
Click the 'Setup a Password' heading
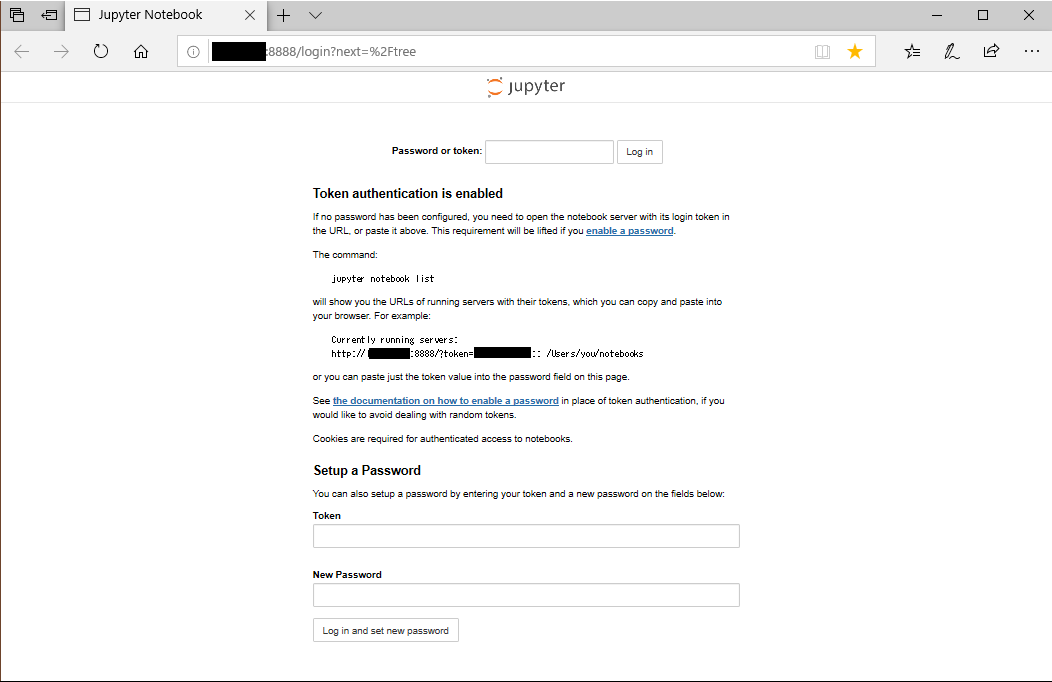pyautogui.click(x=367, y=471)
